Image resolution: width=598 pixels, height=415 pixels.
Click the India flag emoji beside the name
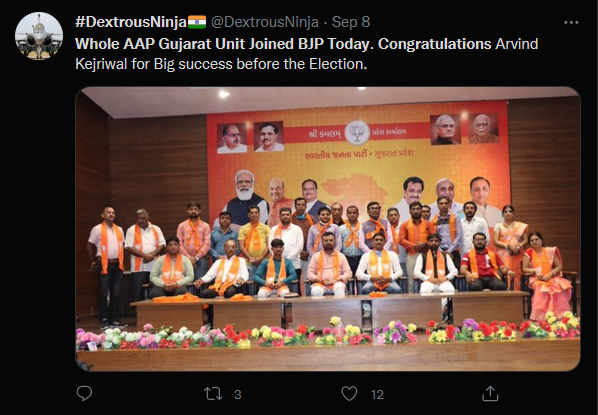click(x=197, y=22)
